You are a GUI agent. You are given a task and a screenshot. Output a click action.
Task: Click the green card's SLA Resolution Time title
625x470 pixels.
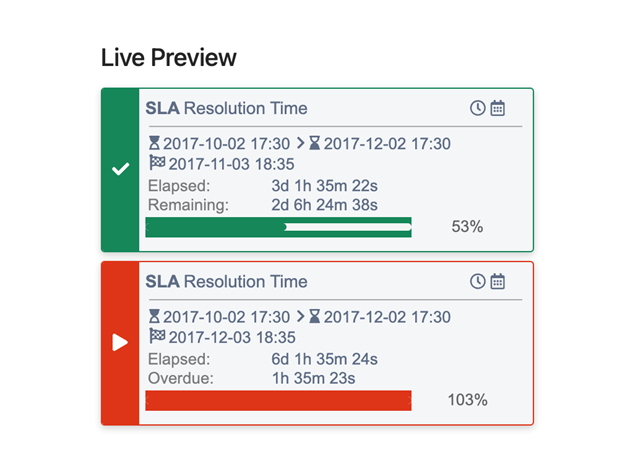coord(227,108)
